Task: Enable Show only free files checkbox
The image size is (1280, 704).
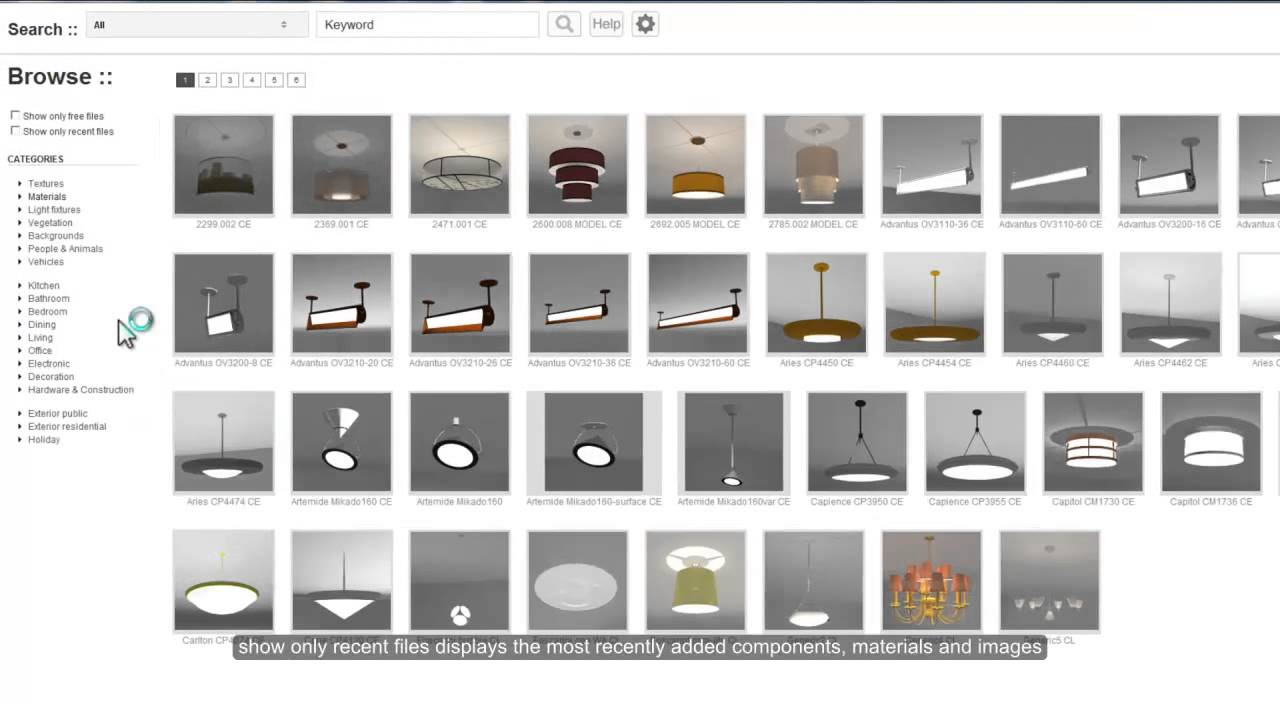Action: (15, 116)
